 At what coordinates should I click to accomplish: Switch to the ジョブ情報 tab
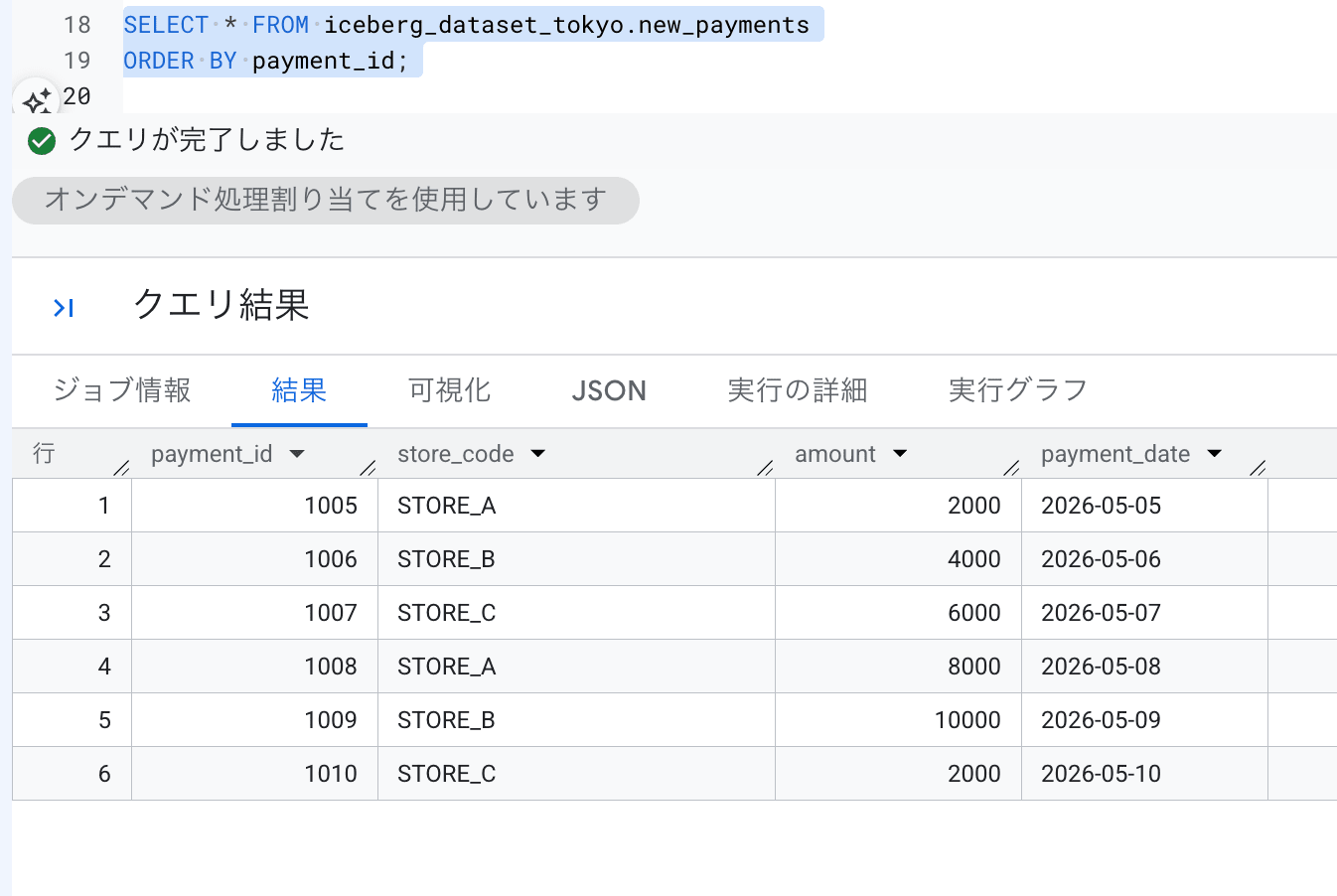[122, 390]
